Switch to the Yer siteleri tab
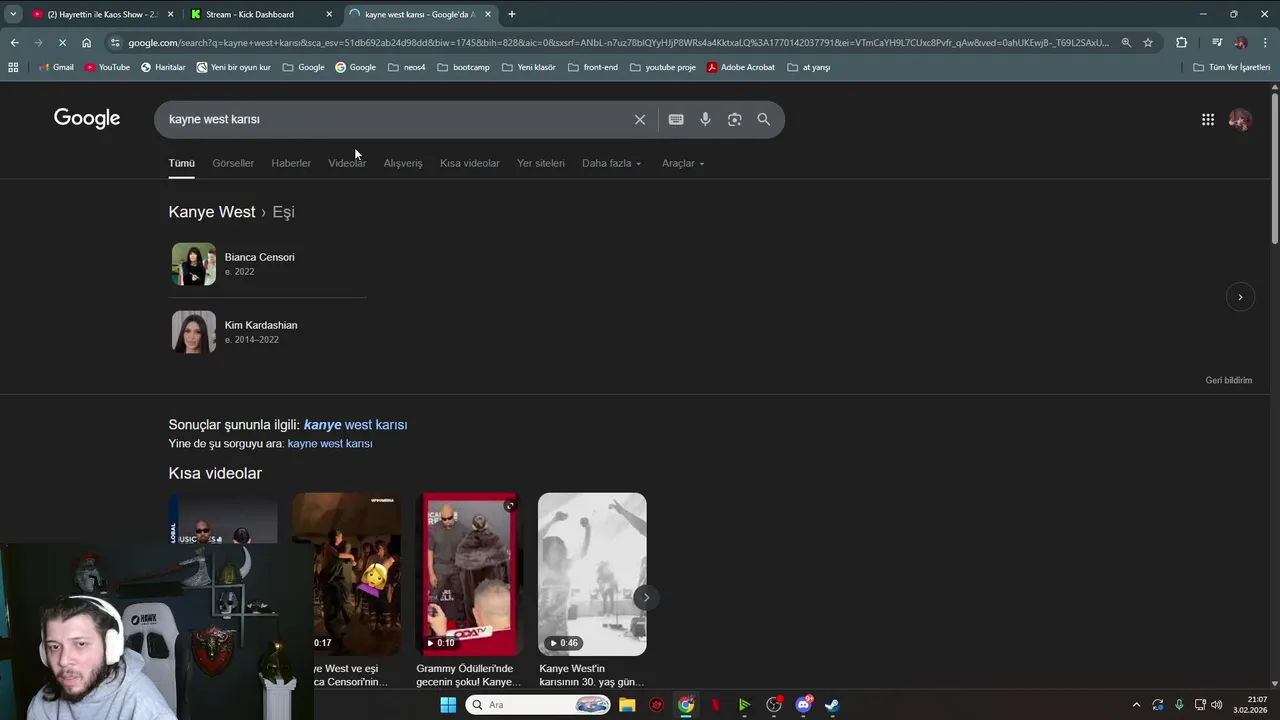1280x720 pixels. tap(541, 163)
